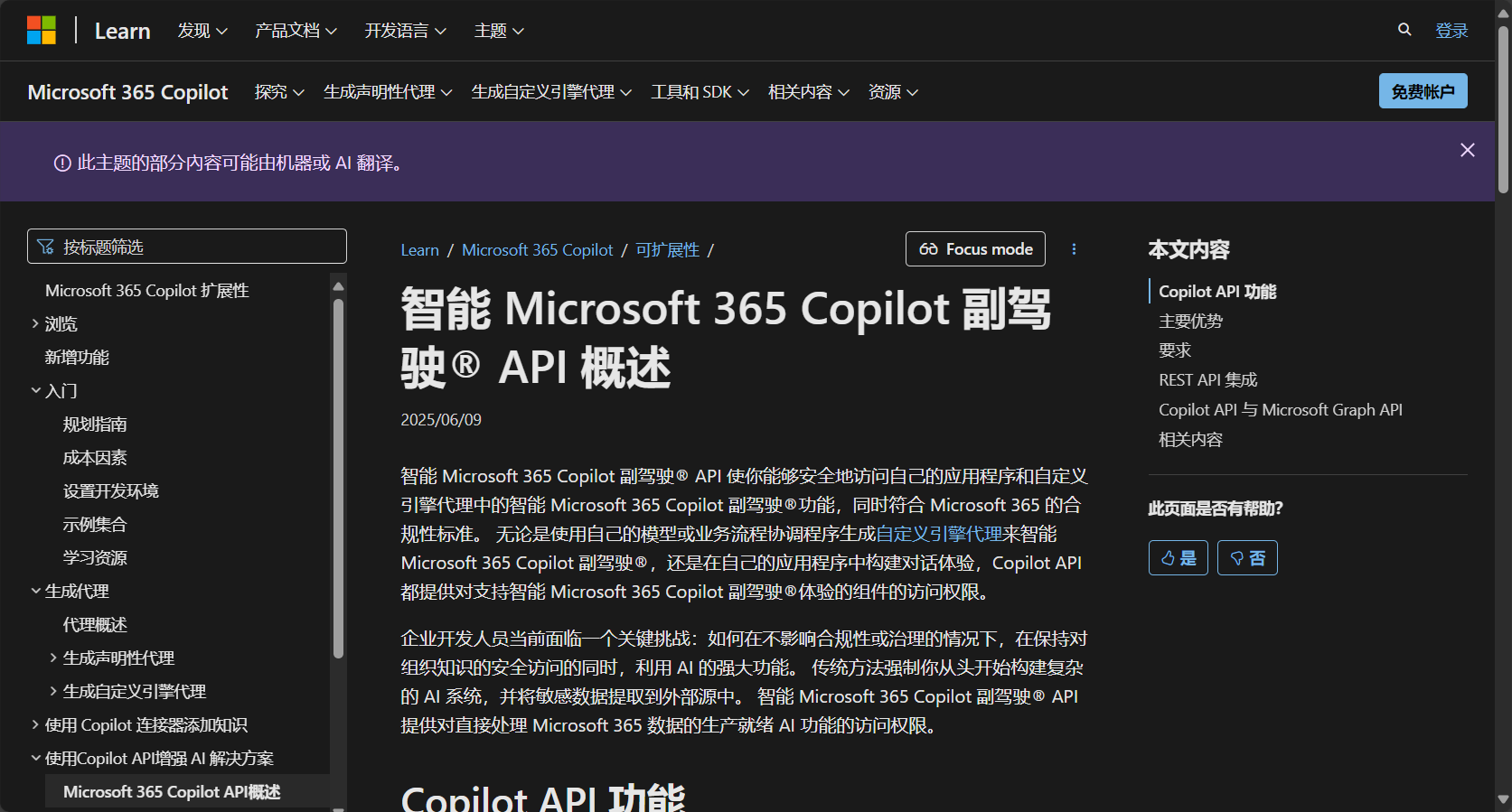Image resolution: width=1512 pixels, height=812 pixels.
Task: Select Microsoft 365 Copilot API概述 sidebar item
Action: pos(187,792)
